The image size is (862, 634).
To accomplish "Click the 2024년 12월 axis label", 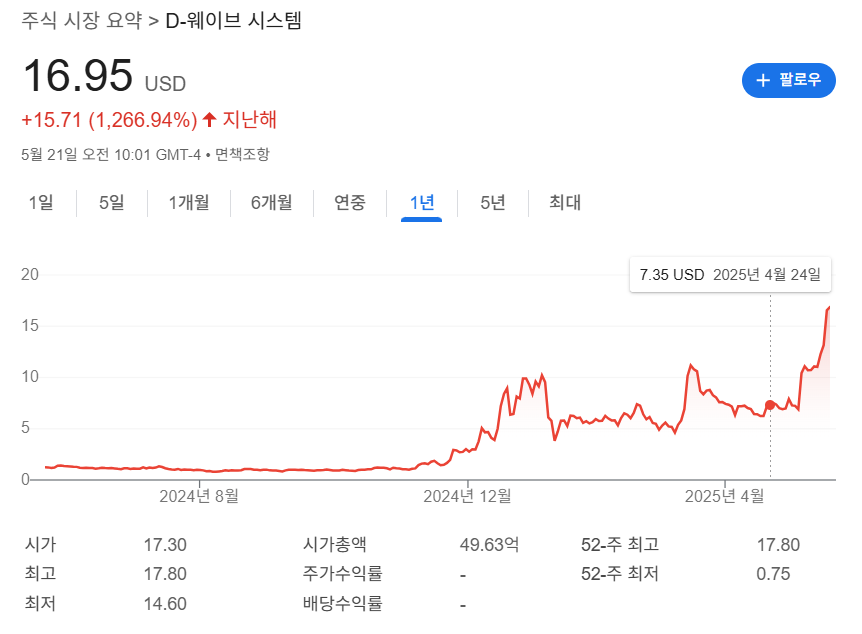I will [x=467, y=497].
